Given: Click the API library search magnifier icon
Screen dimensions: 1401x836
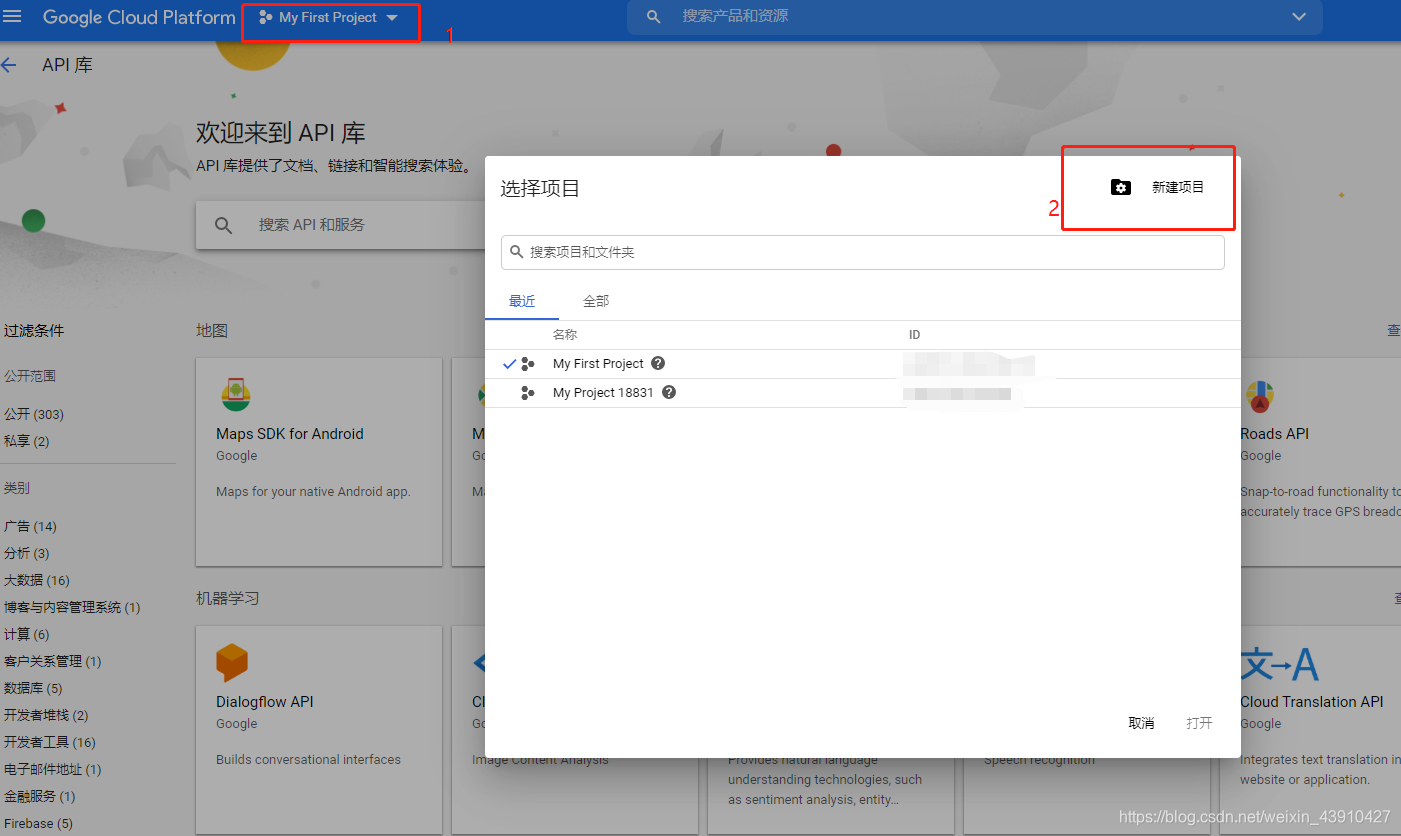Looking at the screenshot, I should (224, 225).
